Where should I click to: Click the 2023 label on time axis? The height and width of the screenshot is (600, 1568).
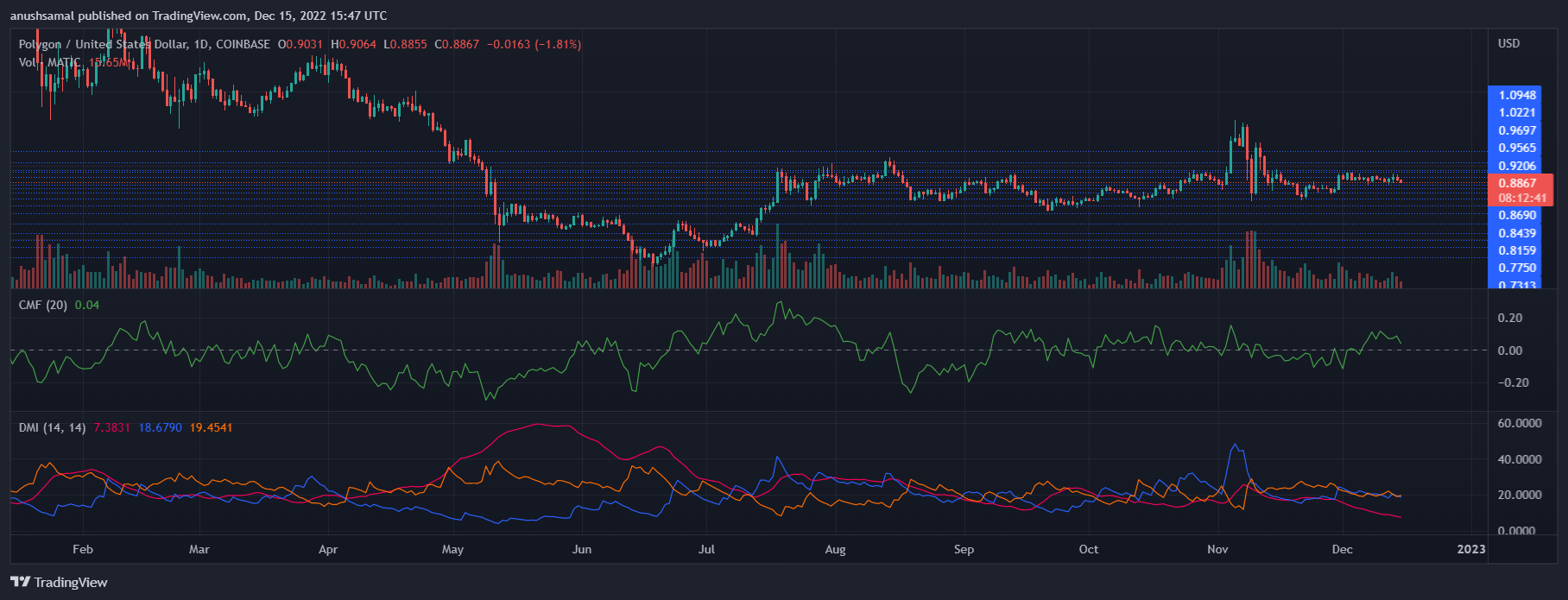click(1471, 549)
